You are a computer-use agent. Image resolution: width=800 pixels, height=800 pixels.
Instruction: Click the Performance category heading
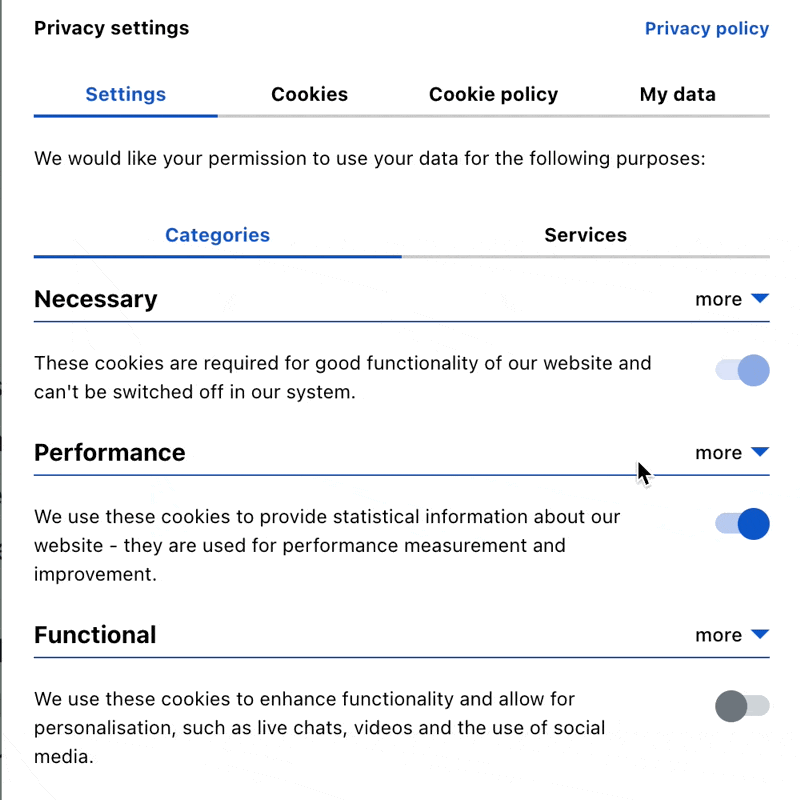(110, 453)
